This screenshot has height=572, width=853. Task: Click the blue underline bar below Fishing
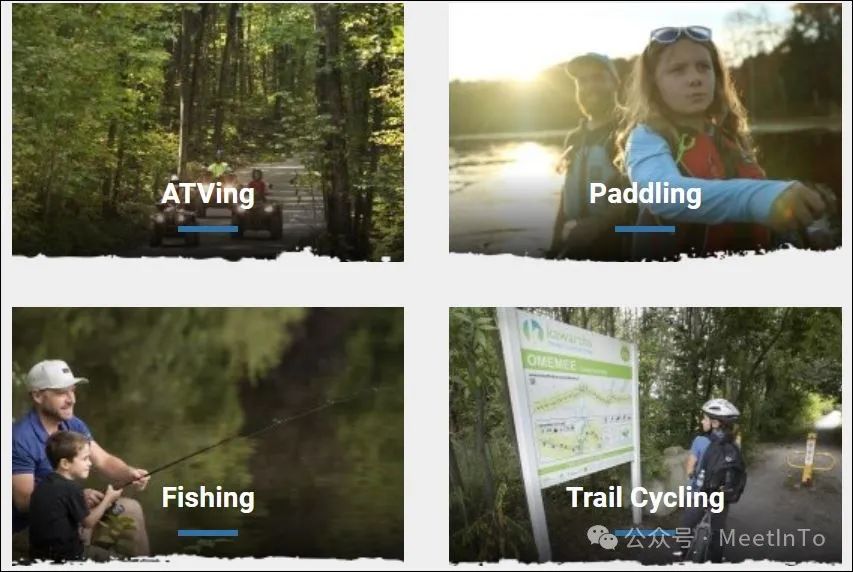pos(208,533)
